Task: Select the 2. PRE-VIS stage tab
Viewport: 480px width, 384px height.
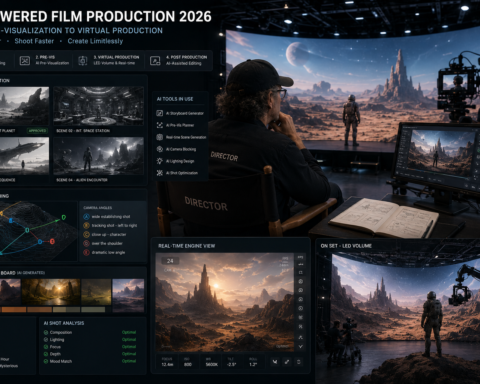Action: pos(45,60)
